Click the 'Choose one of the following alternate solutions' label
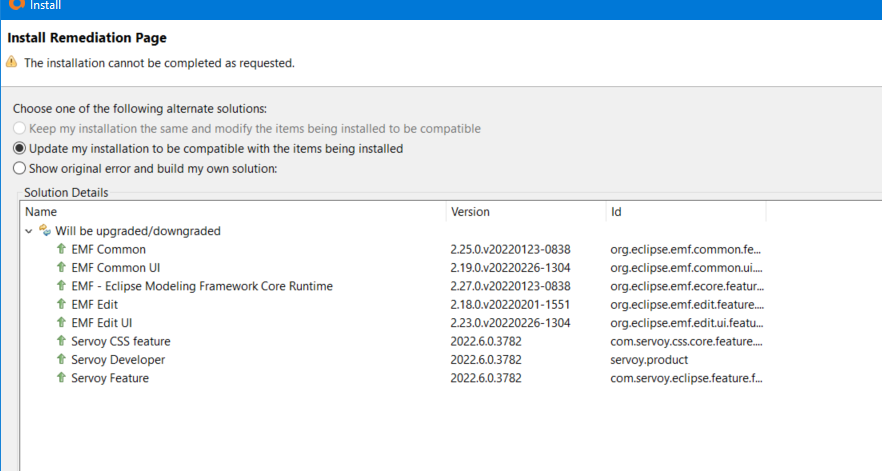Image resolution: width=882 pixels, height=471 pixels. (140, 109)
